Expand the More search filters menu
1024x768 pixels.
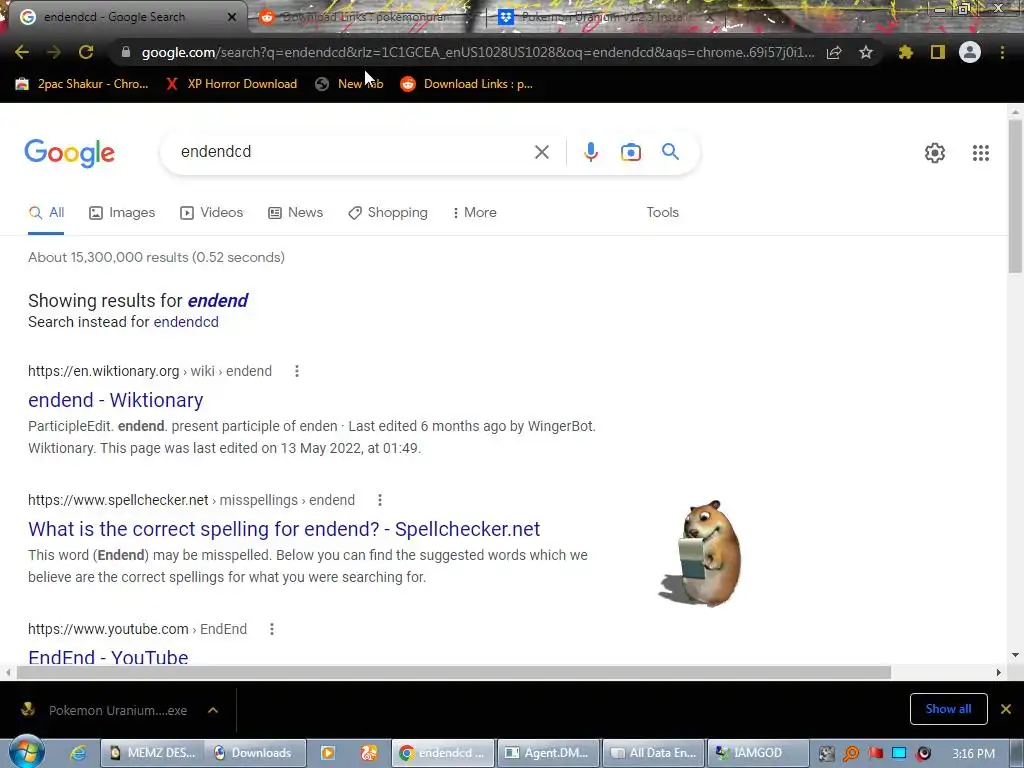tap(475, 213)
